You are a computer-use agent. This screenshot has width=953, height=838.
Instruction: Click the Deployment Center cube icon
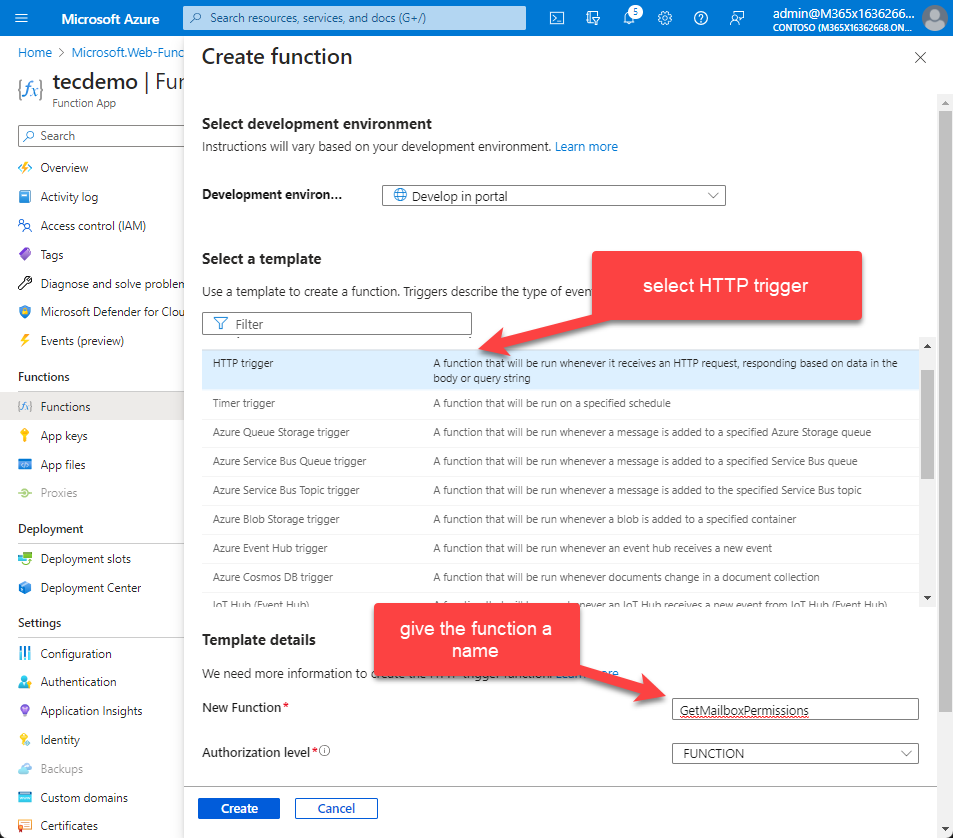[x=25, y=588]
